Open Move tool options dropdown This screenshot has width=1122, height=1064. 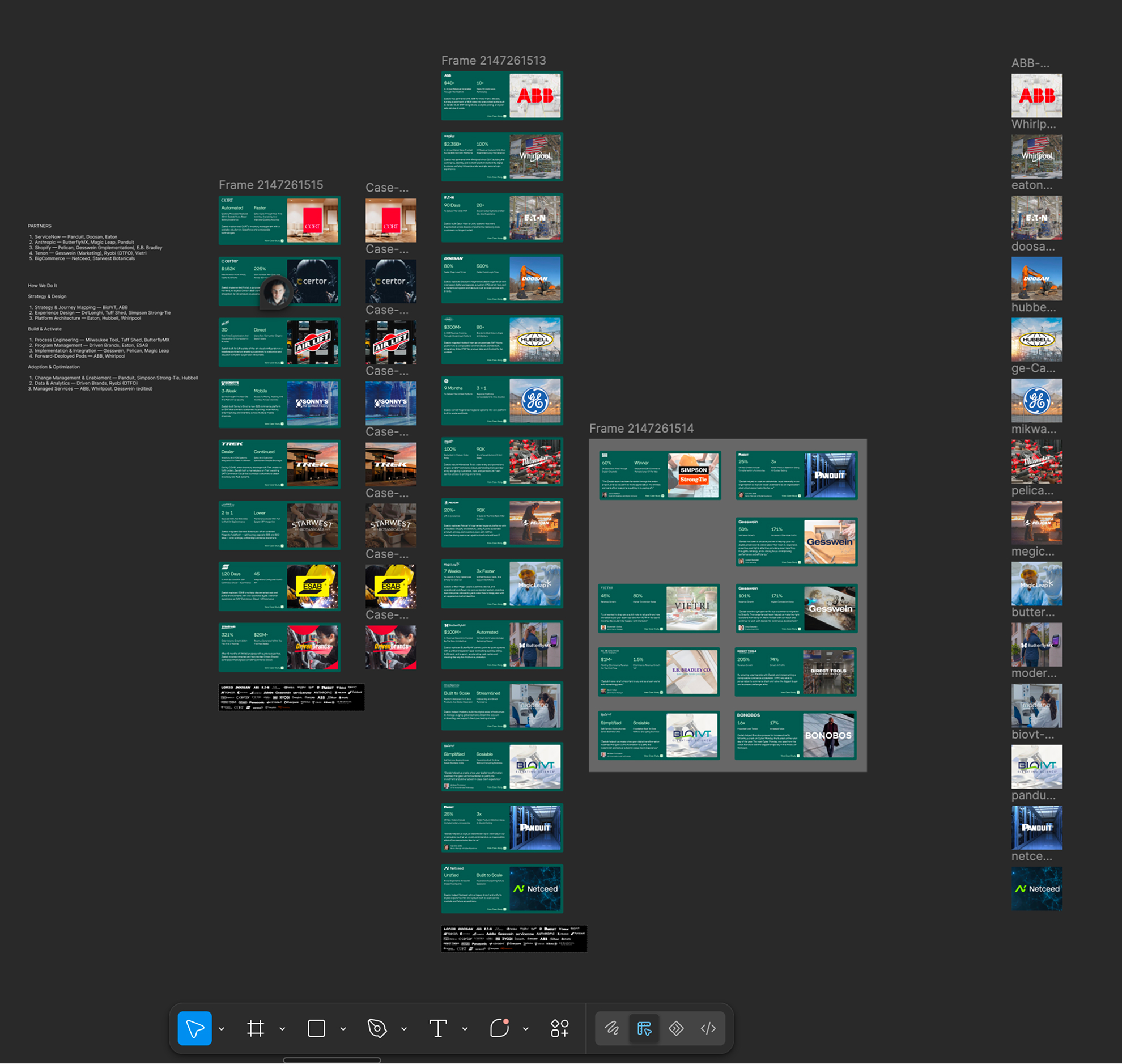pyautogui.click(x=222, y=1029)
